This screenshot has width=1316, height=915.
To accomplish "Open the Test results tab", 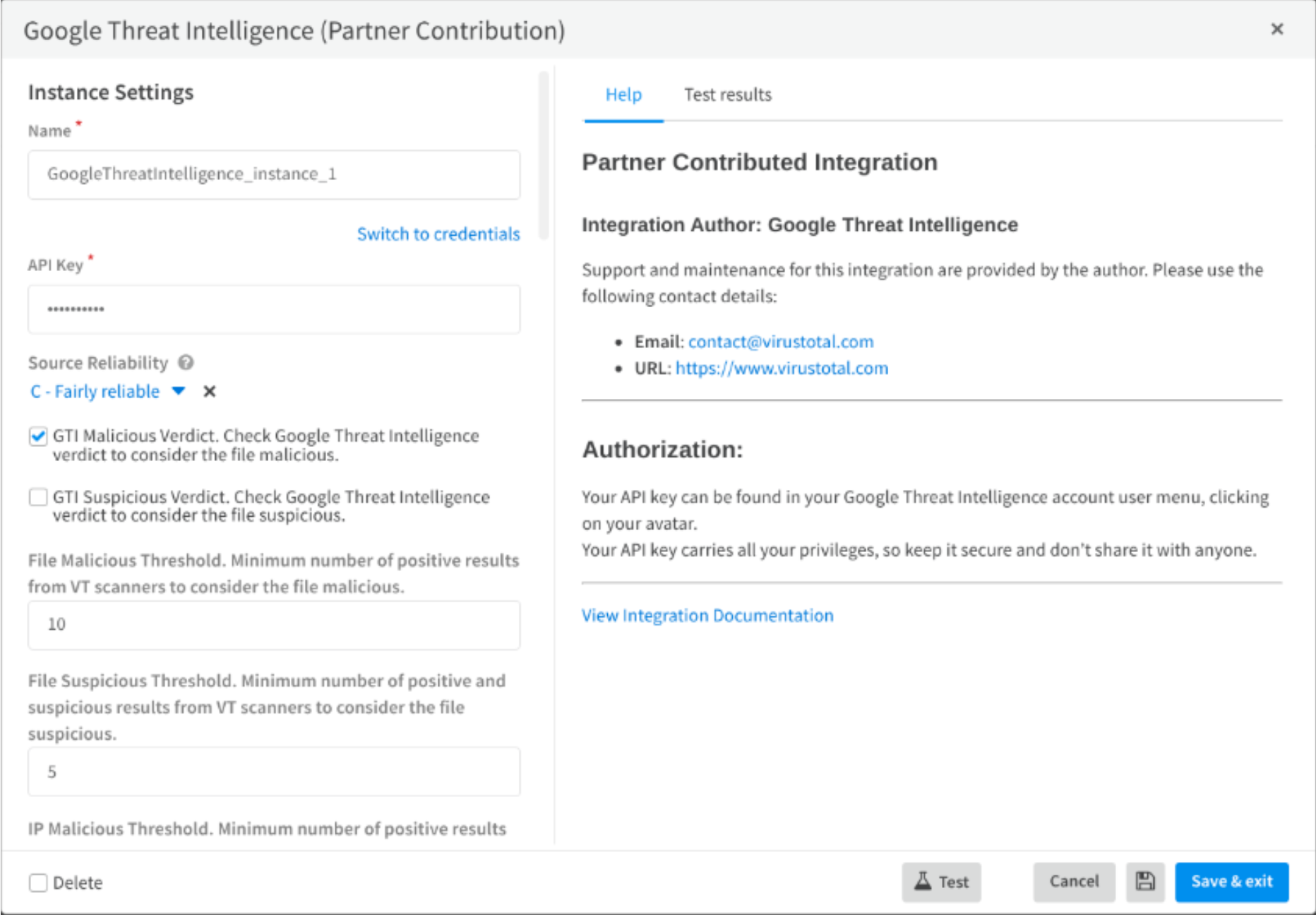I will [728, 95].
